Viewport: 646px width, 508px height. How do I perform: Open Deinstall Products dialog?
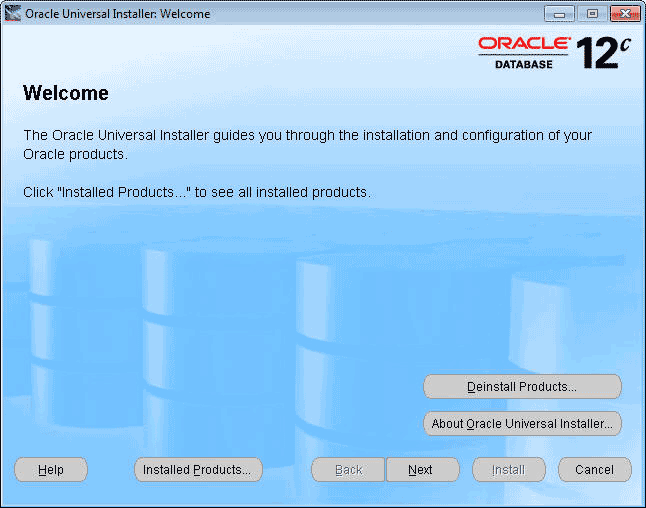tap(522, 386)
